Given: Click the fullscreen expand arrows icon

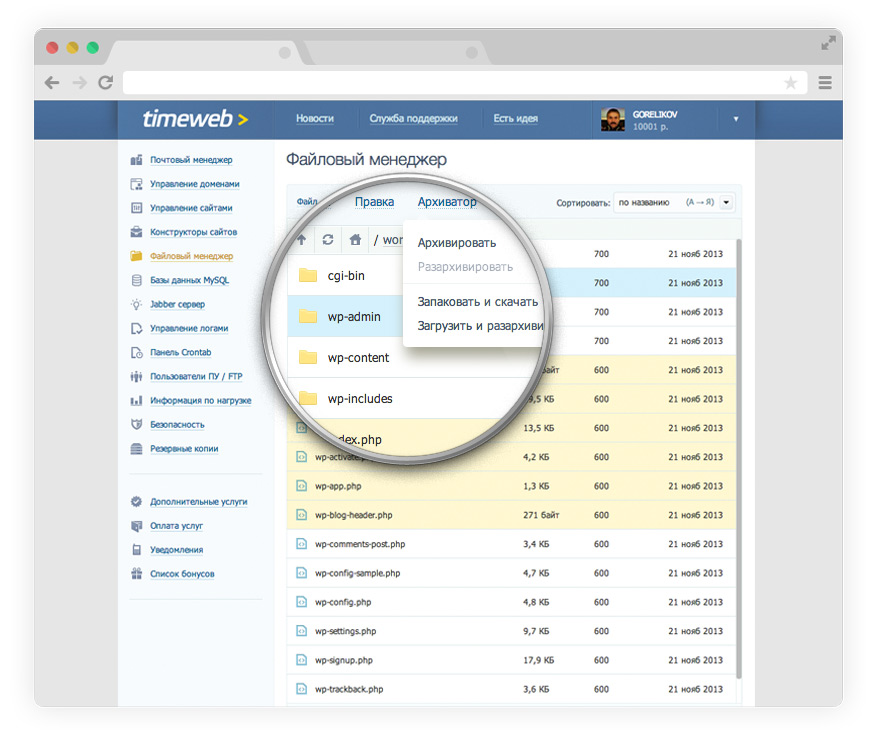Looking at the screenshot, I should [x=828, y=43].
